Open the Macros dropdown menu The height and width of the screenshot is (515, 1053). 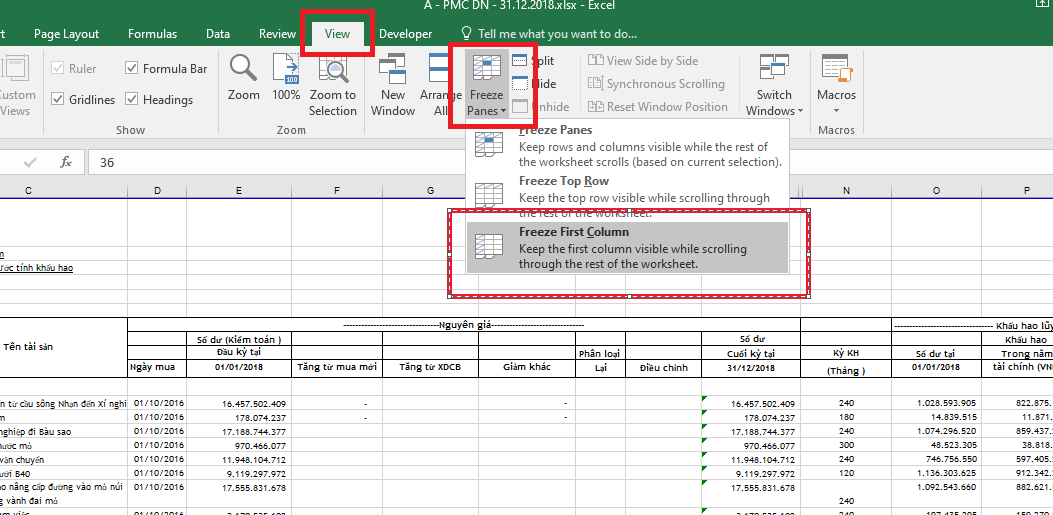pyautogui.click(x=836, y=110)
